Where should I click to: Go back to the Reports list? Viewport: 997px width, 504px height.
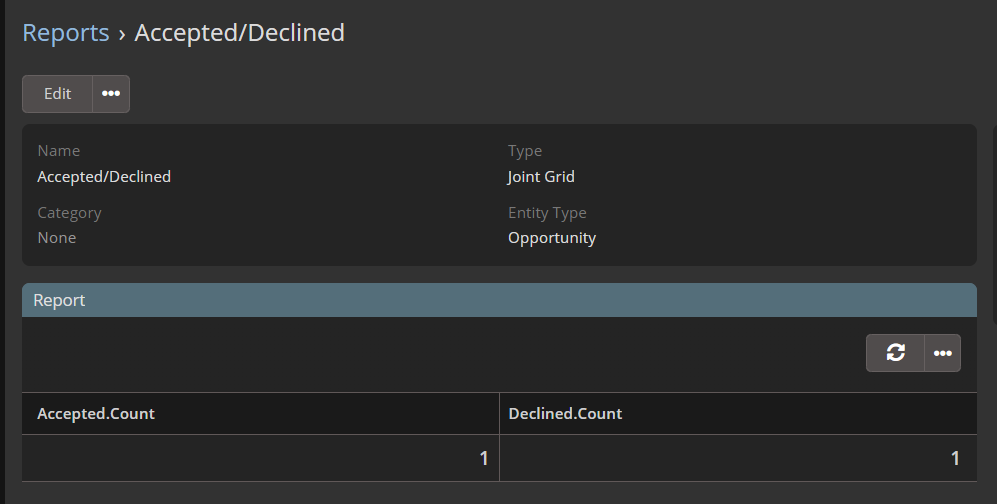click(x=66, y=33)
